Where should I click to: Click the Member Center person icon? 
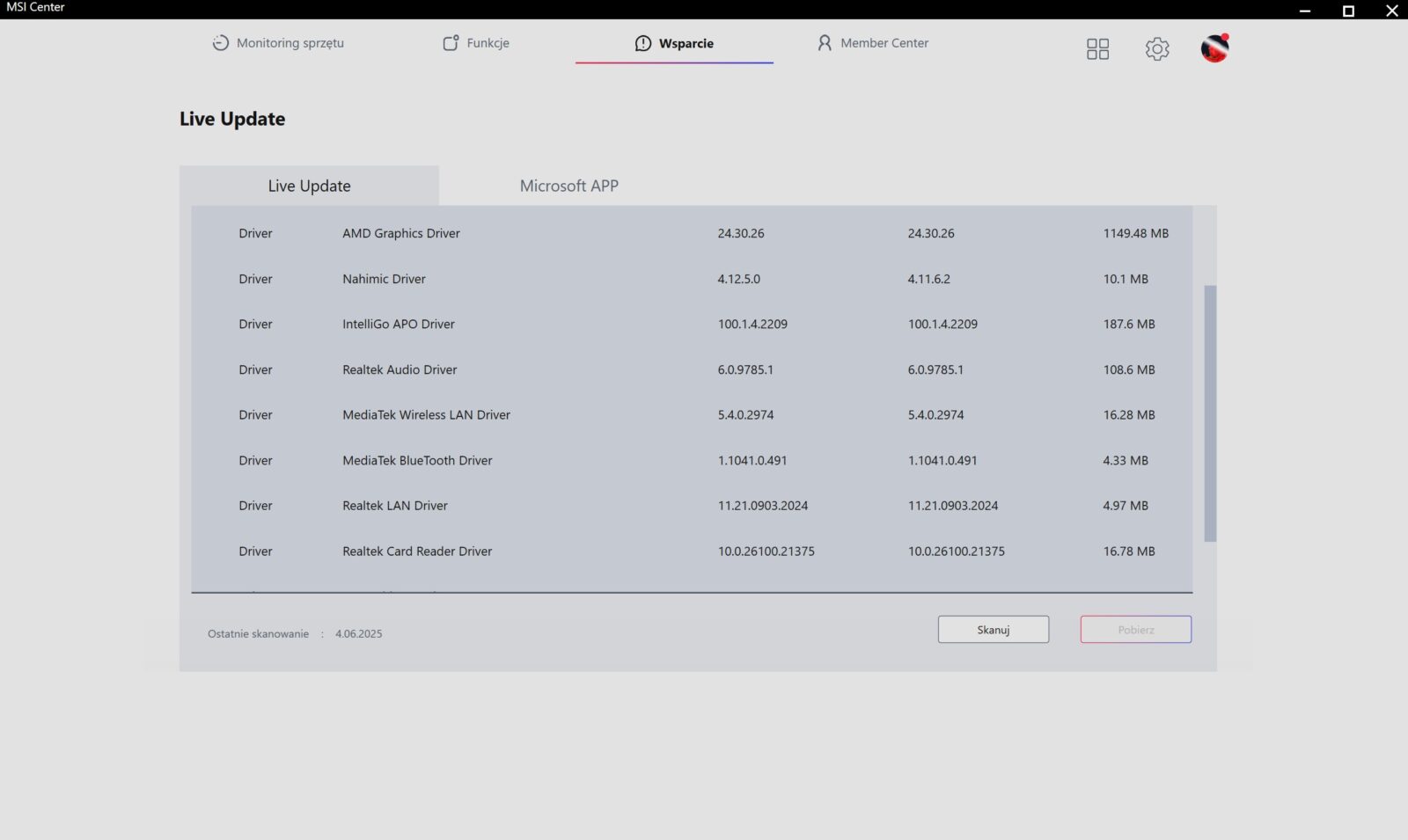click(824, 43)
